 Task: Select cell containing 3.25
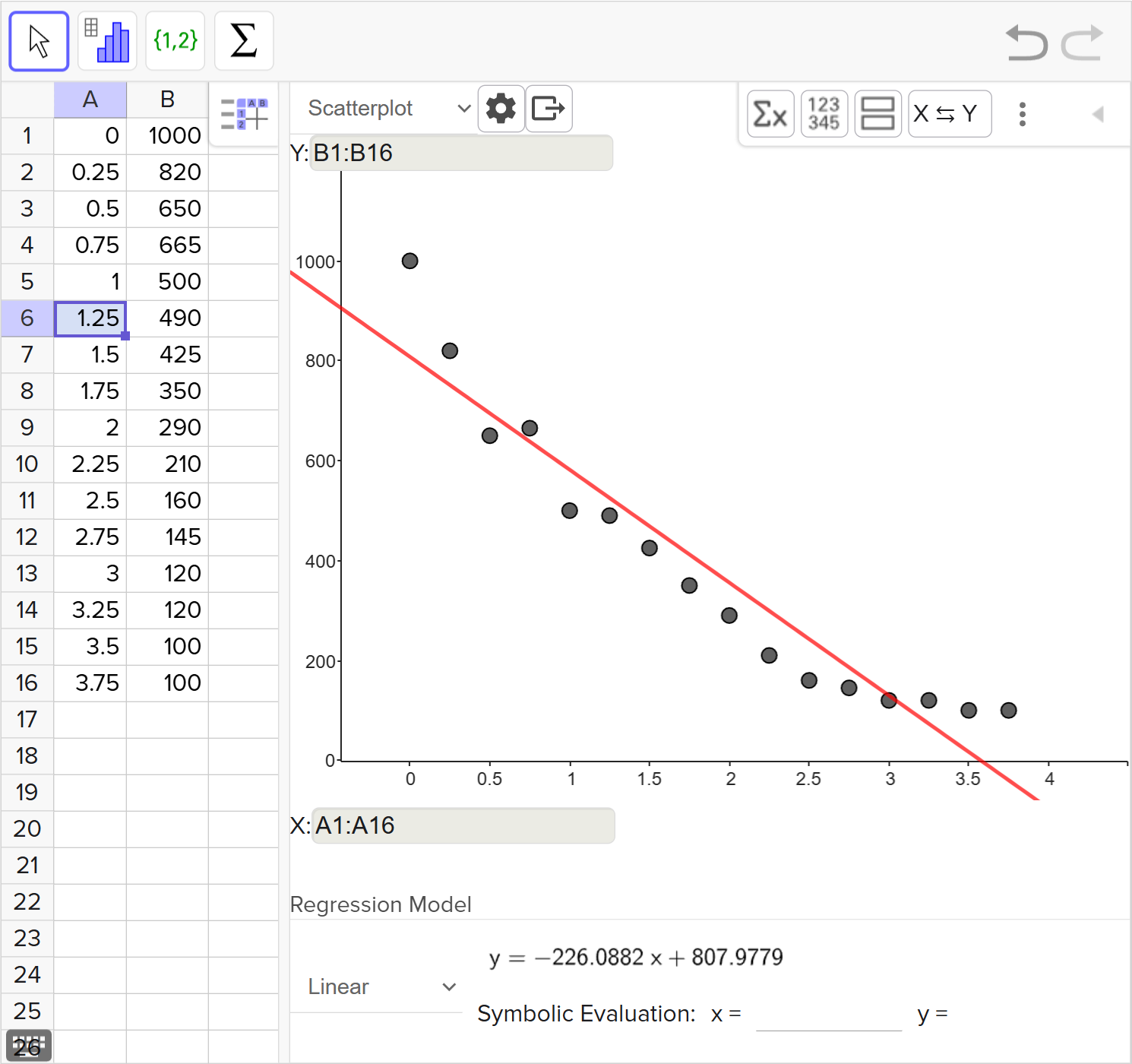[x=90, y=610]
